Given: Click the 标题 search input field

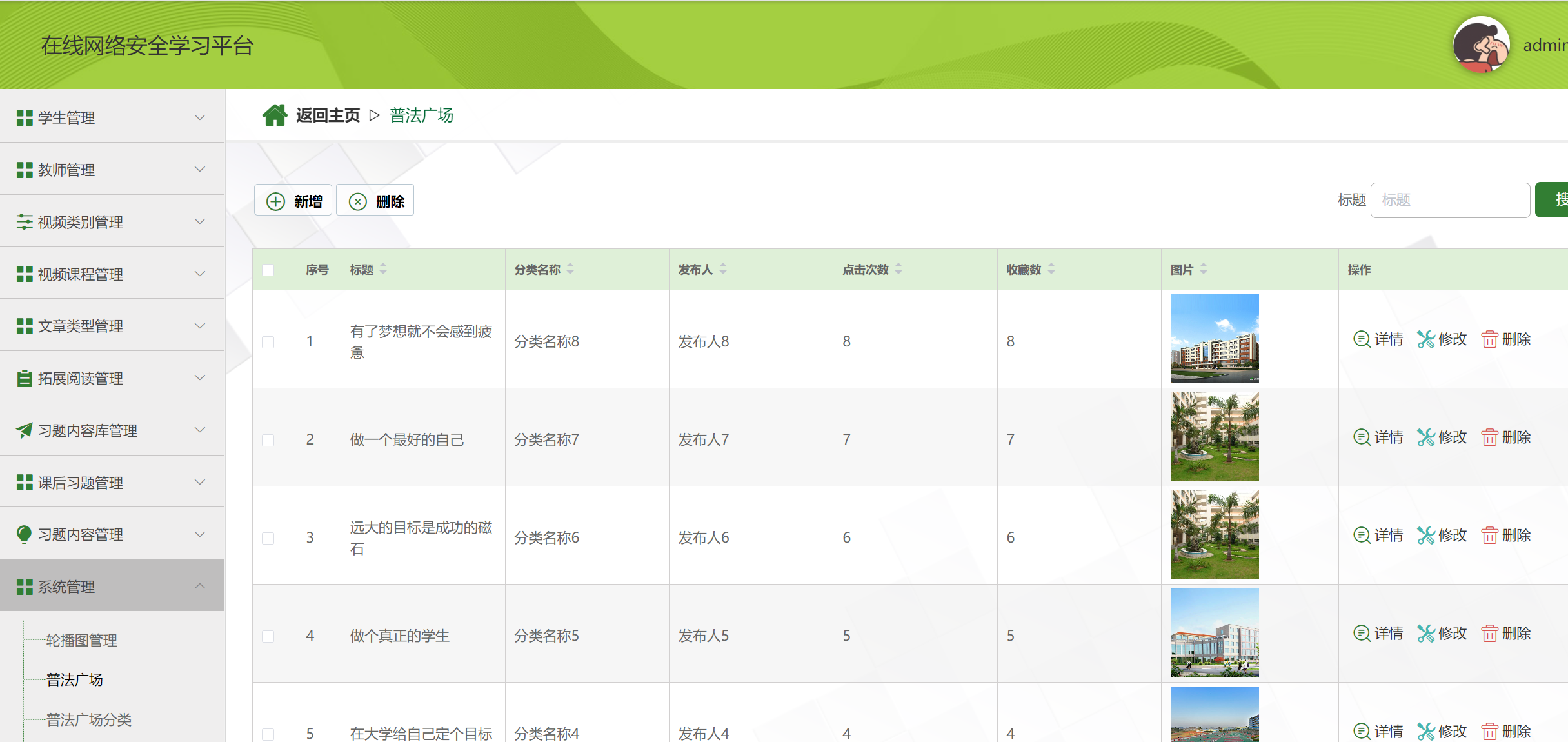Looking at the screenshot, I should click(x=1449, y=200).
